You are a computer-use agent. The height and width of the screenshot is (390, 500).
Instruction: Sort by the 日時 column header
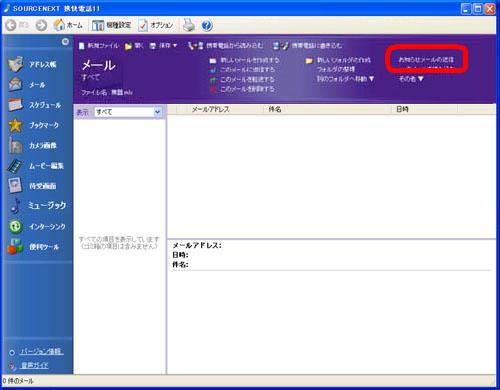coord(402,109)
